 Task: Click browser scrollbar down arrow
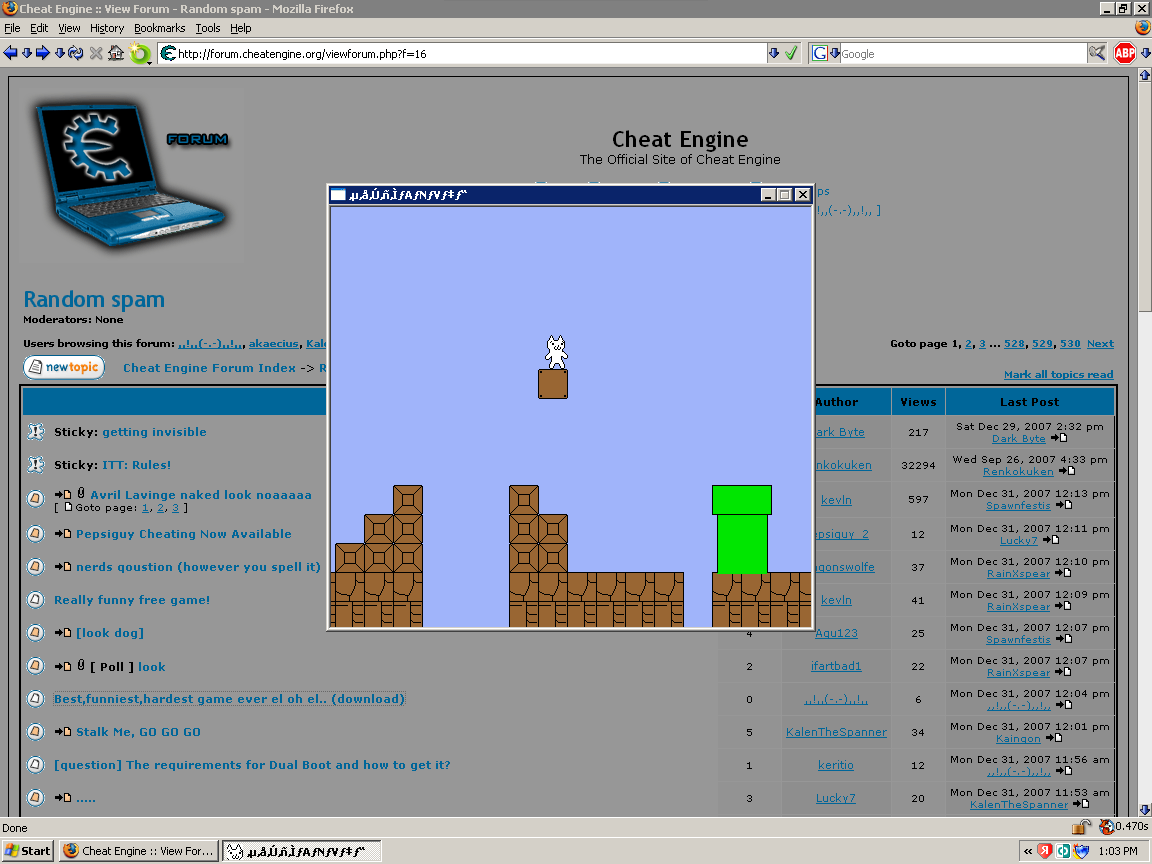(1145, 809)
